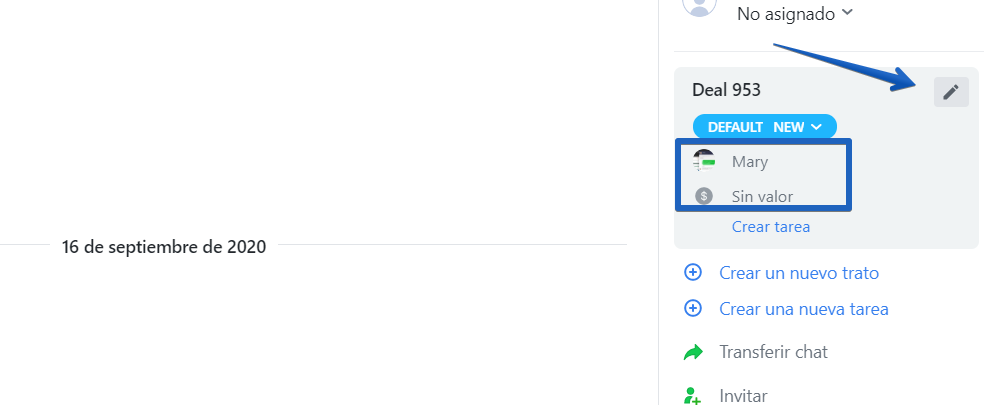Click the dollar sign value icon

click(704, 196)
